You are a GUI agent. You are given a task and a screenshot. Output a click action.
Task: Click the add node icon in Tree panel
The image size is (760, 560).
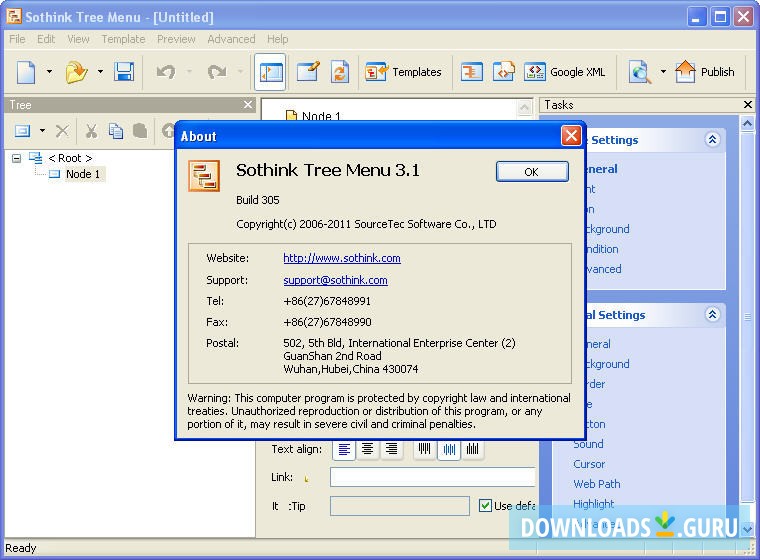point(22,131)
